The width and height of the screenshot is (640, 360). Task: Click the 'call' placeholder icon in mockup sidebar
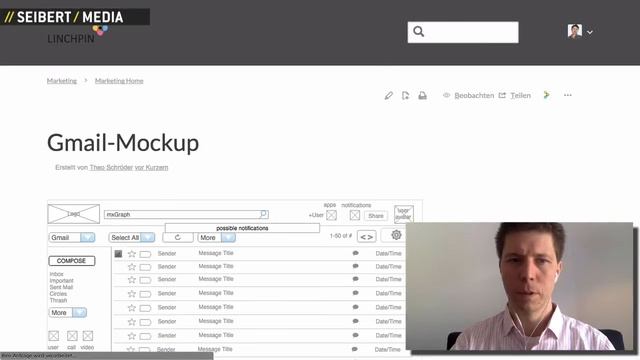[72, 336]
